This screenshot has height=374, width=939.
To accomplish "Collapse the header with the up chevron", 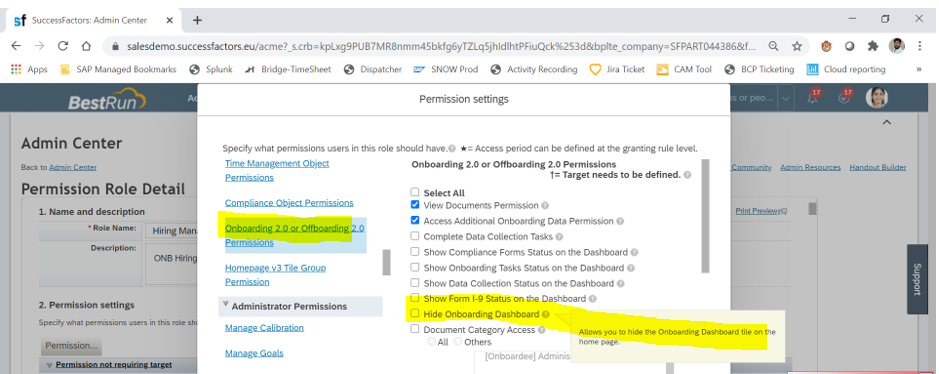I will 887,123.
